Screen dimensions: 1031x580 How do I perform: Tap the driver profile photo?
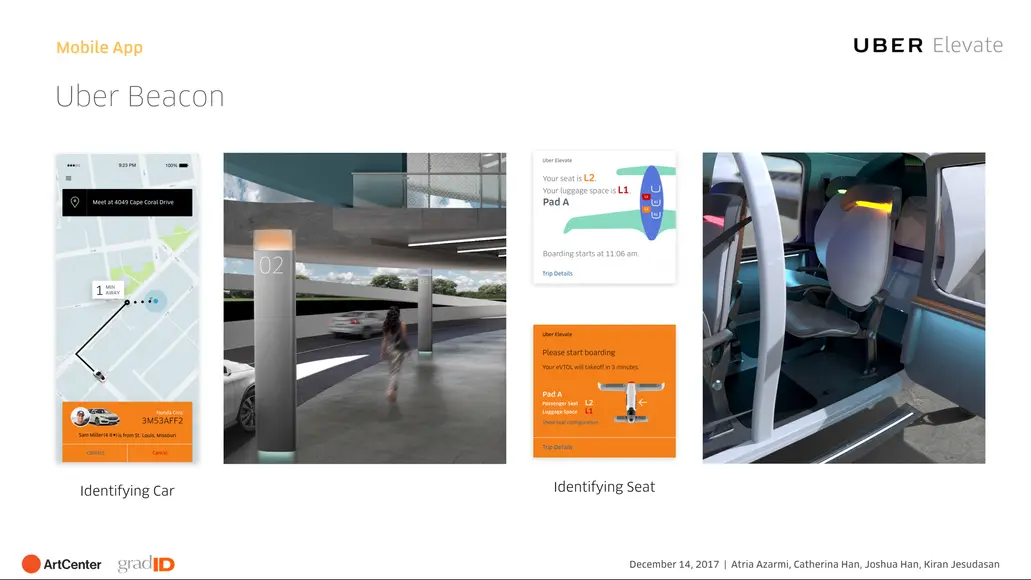[x=80, y=417]
